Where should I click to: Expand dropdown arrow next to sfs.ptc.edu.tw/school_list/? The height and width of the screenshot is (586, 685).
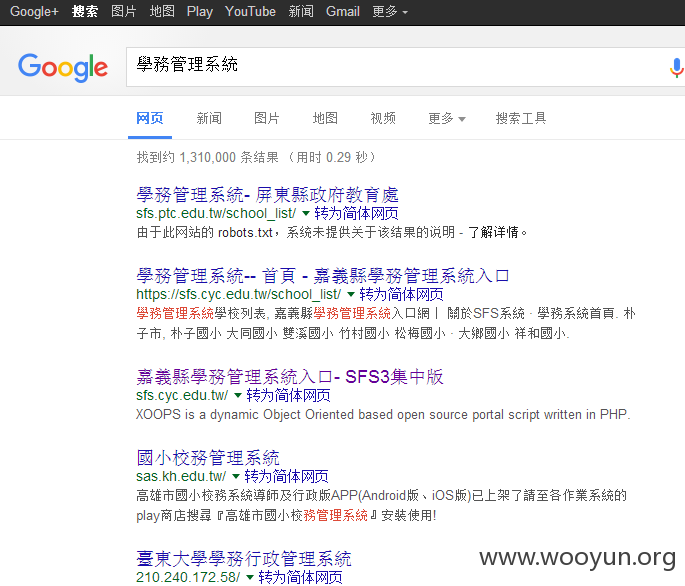(306, 213)
